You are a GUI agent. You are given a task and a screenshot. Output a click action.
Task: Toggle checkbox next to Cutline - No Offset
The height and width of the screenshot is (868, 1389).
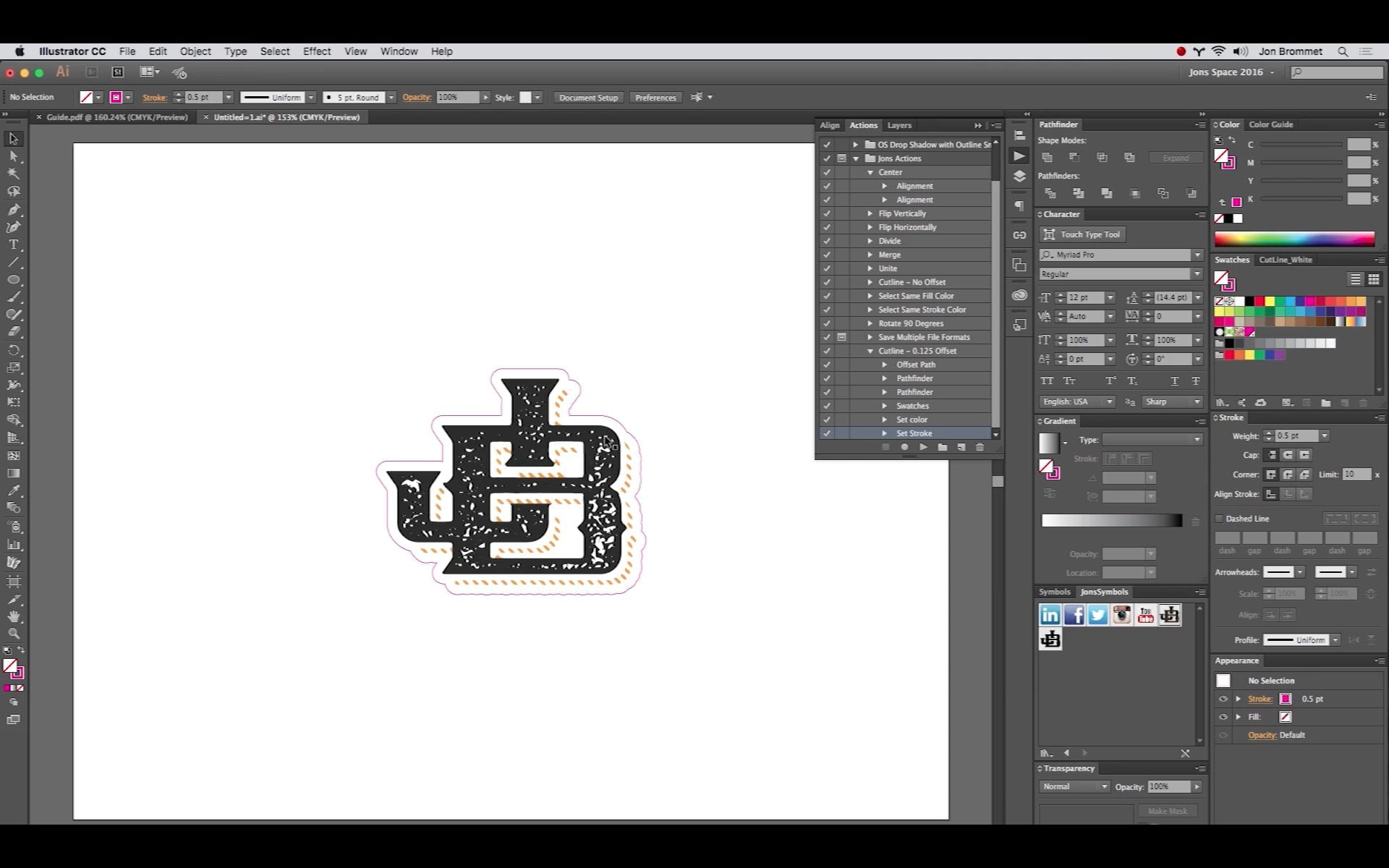click(x=826, y=281)
